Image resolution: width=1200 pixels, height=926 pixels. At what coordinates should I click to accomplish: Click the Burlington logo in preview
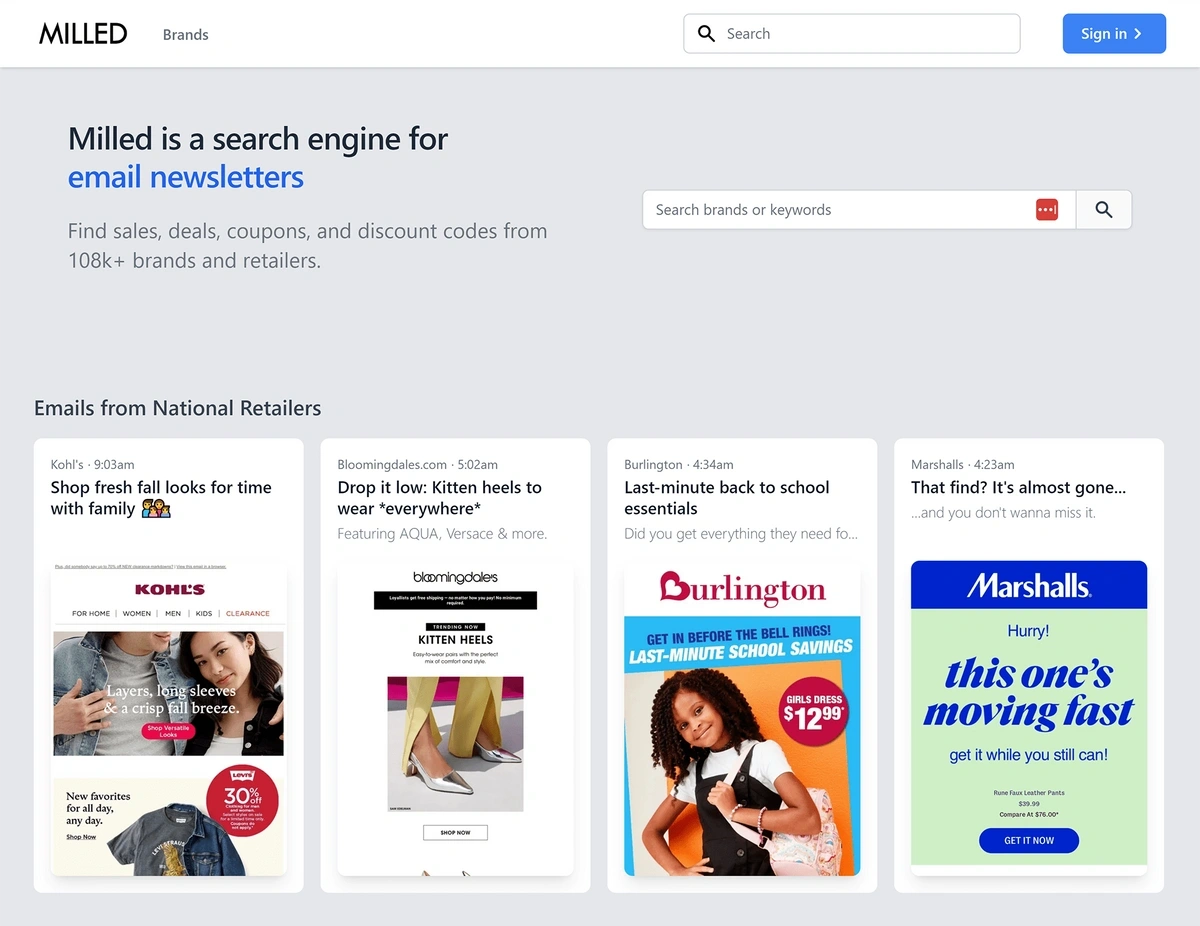point(742,589)
